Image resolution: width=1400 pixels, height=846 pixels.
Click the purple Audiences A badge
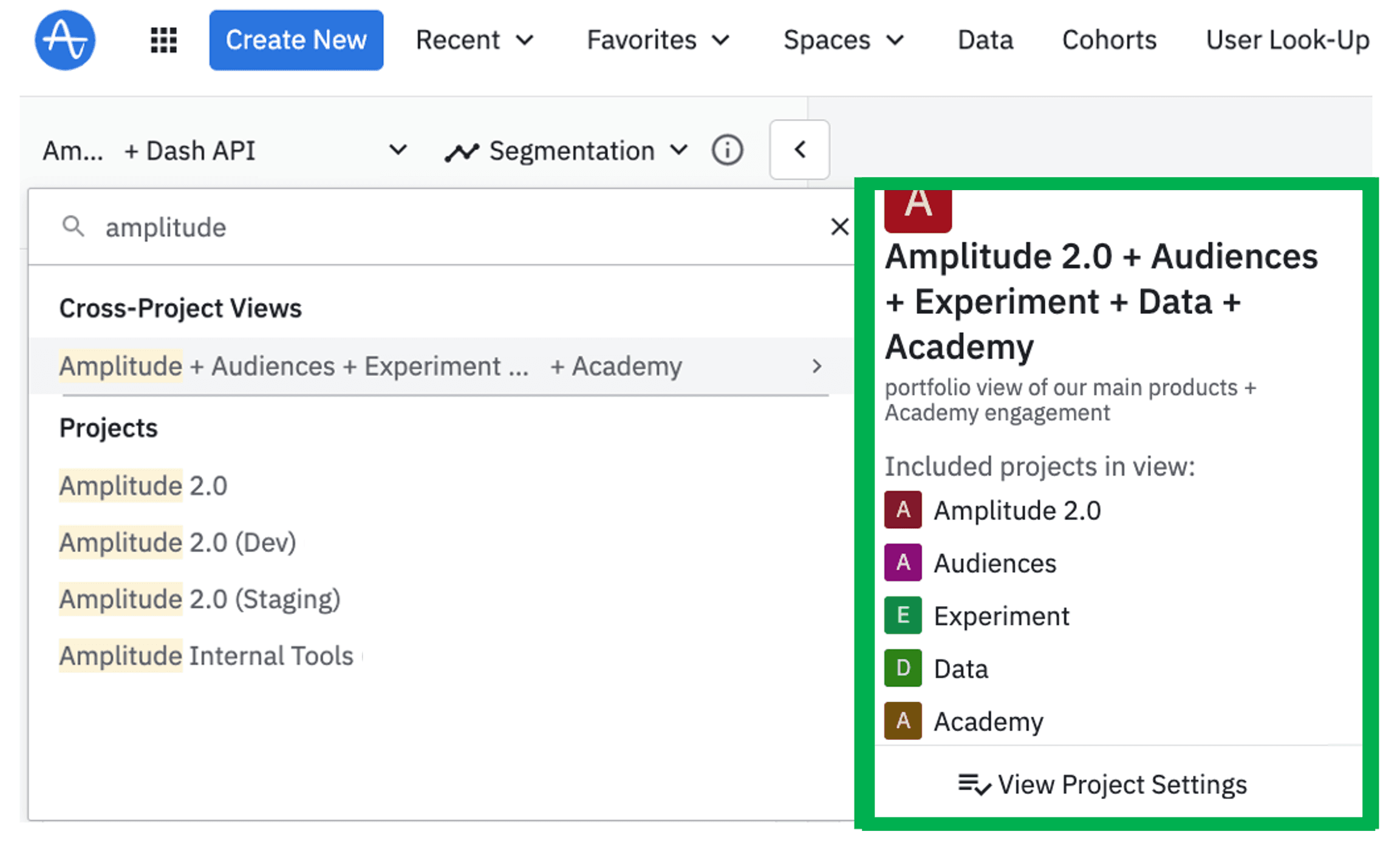(x=903, y=563)
